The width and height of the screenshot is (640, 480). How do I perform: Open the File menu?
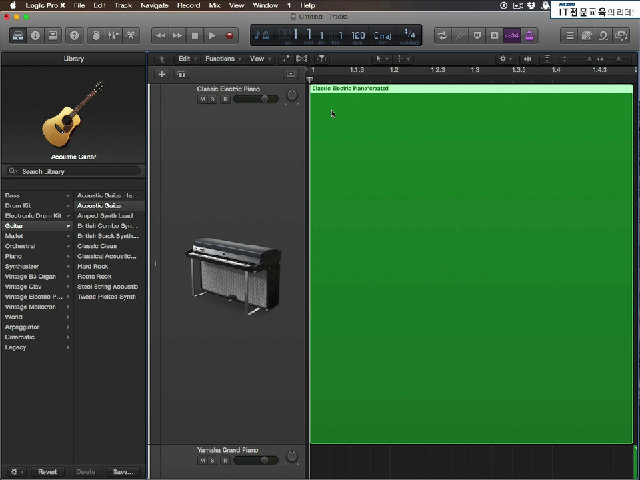click(79, 5)
